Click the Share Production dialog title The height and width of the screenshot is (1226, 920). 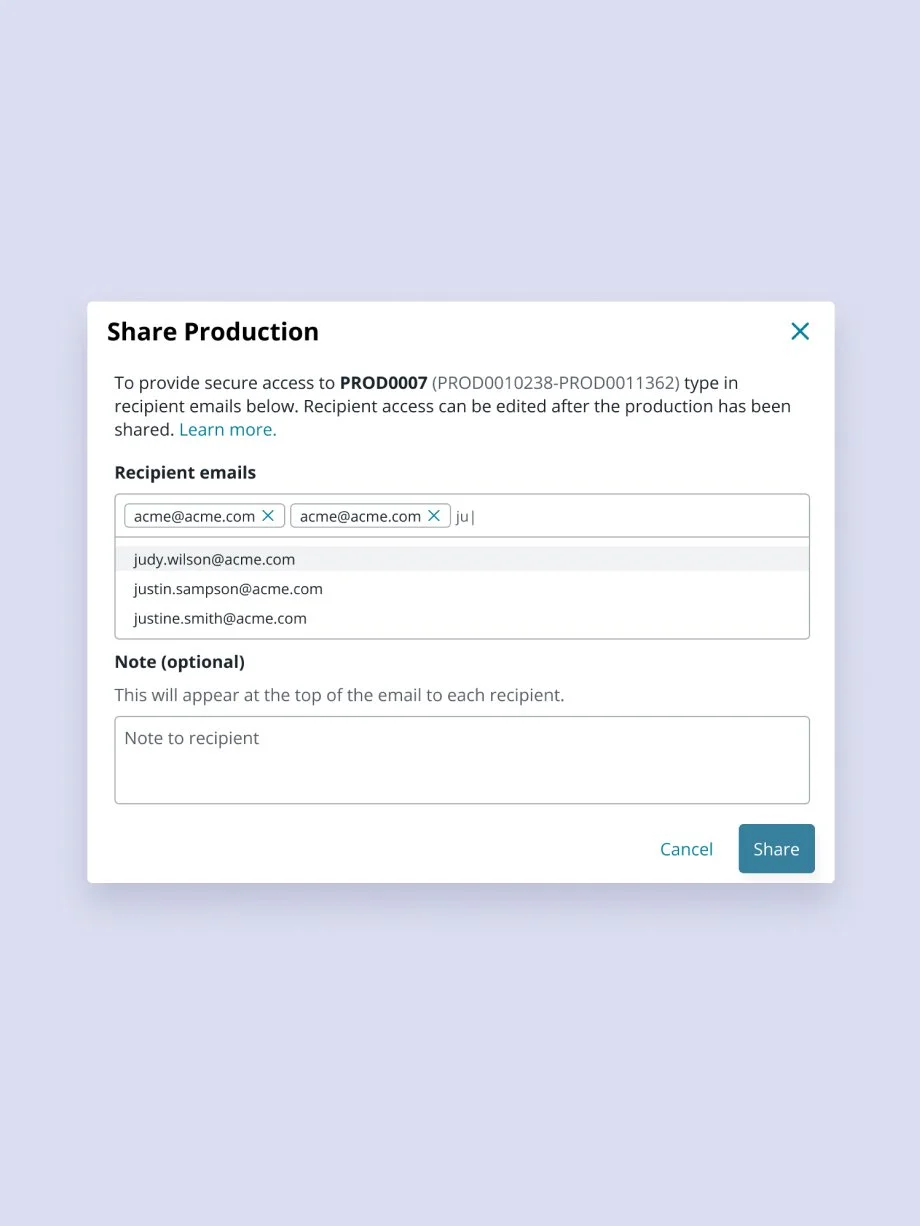pos(213,332)
